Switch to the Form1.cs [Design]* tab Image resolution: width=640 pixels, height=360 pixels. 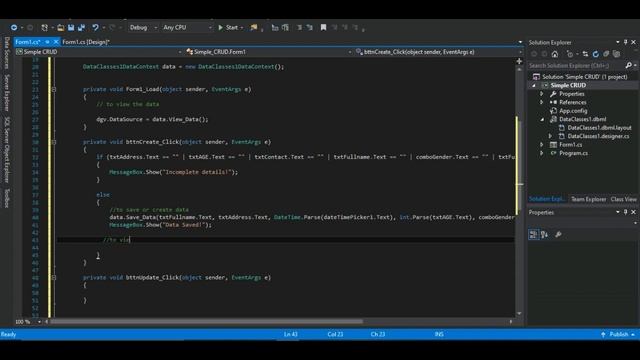(x=86, y=42)
